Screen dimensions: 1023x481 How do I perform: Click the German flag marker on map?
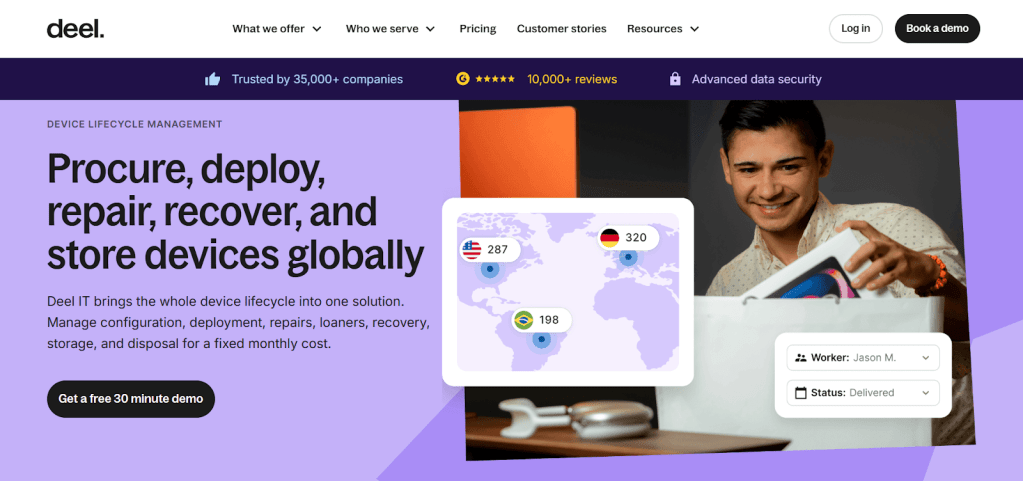pyautogui.click(x=610, y=238)
